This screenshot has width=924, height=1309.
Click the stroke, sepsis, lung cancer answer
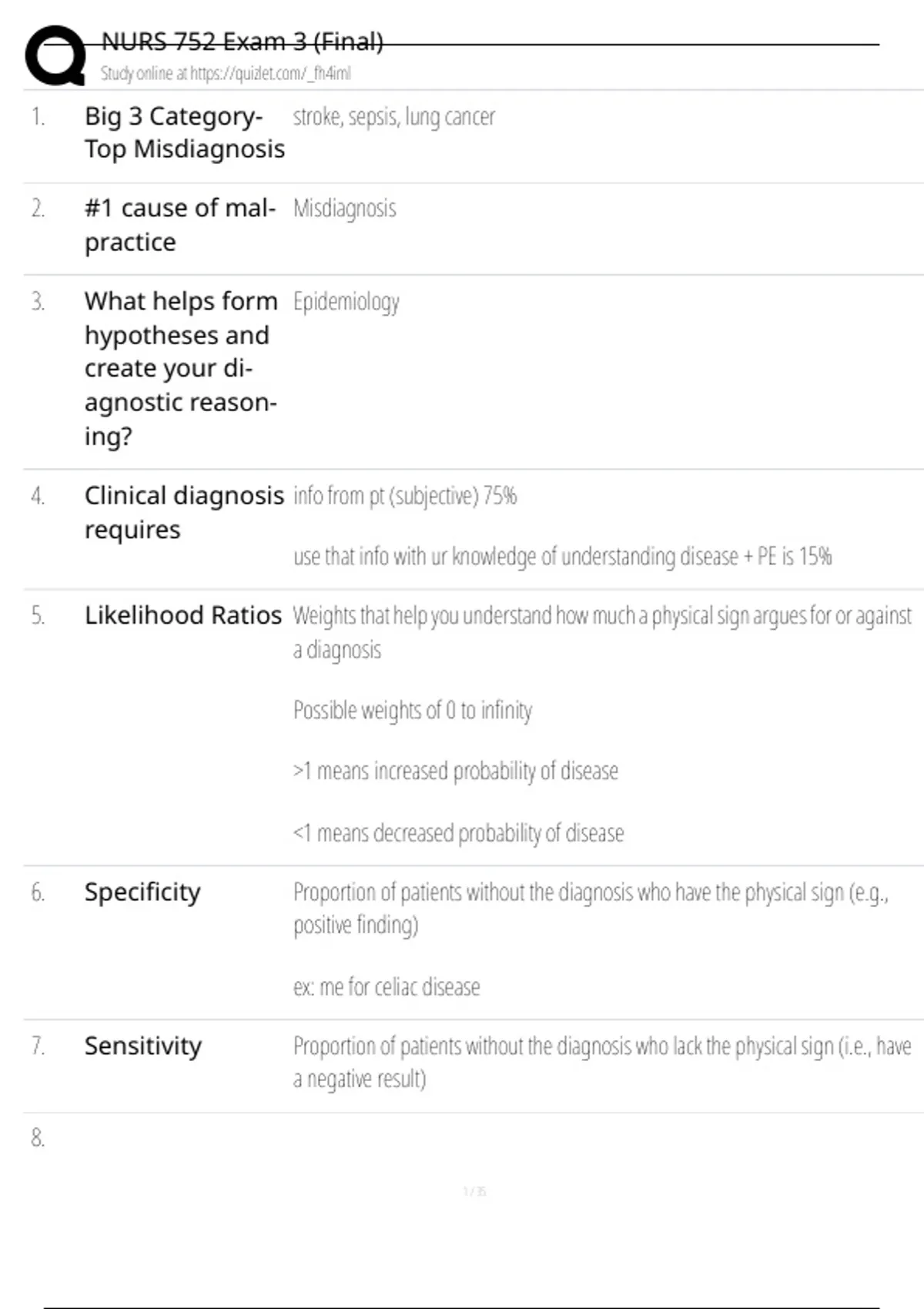[393, 117]
